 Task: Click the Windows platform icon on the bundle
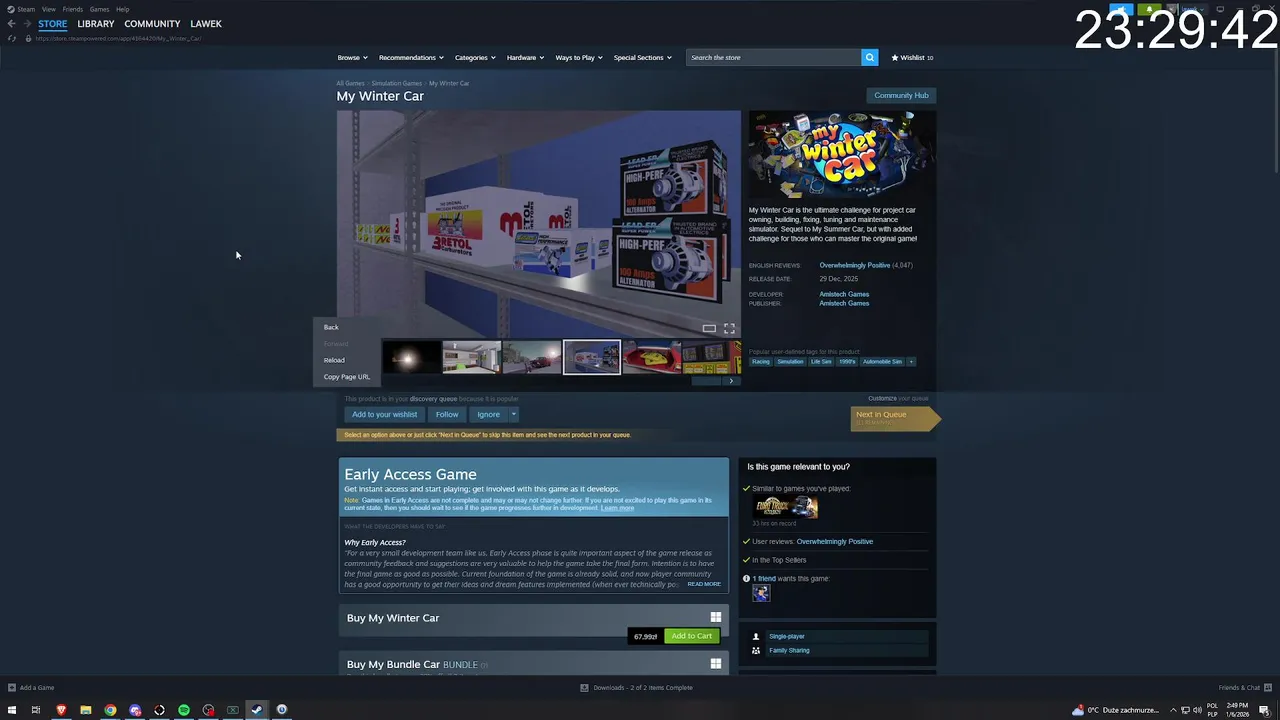715,663
